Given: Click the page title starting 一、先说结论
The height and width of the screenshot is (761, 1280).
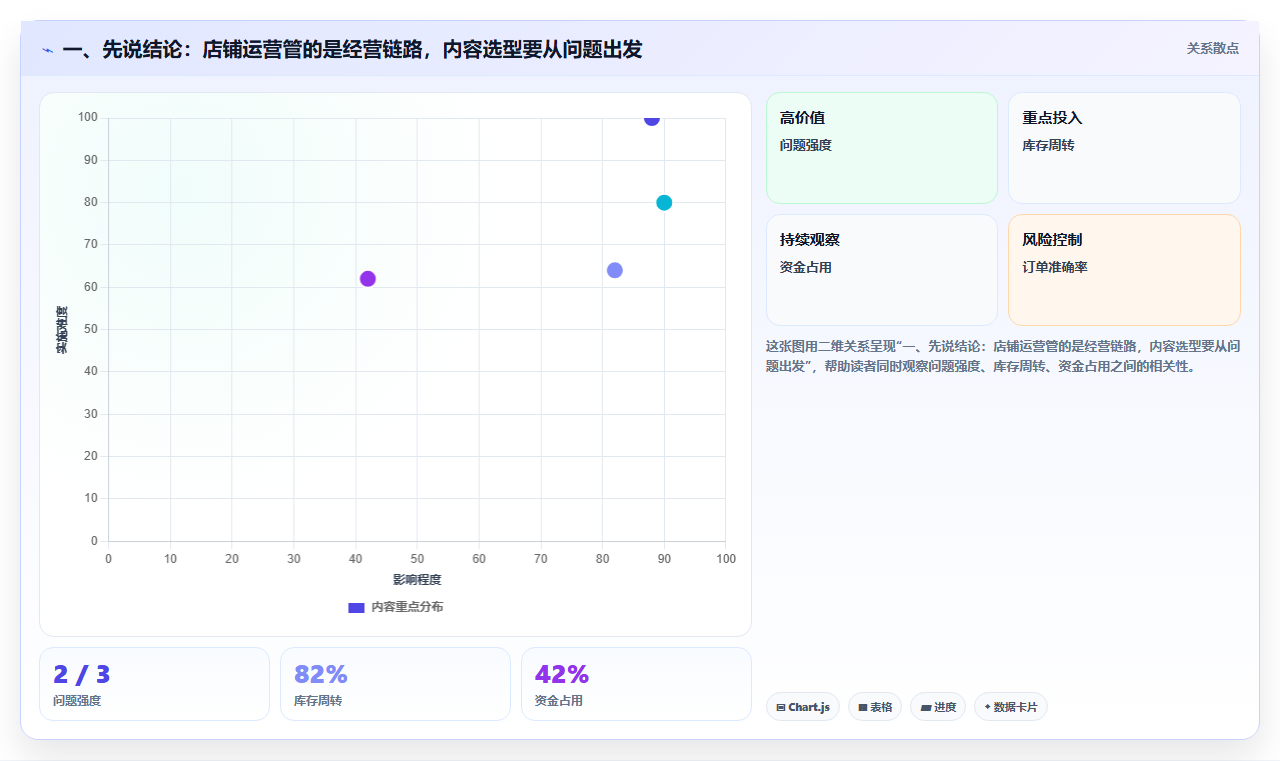Looking at the screenshot, I should tap(352, 49).
